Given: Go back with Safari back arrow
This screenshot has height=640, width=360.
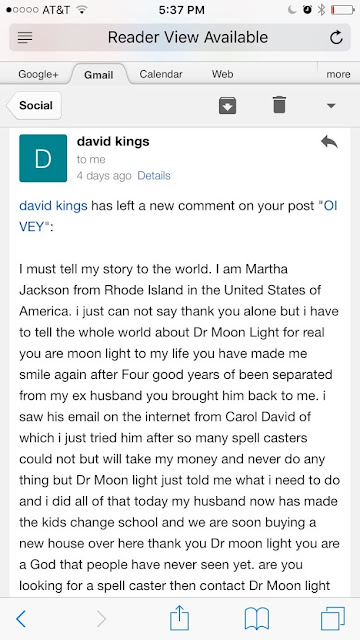Looking at the screenshot, I should 21,619.
